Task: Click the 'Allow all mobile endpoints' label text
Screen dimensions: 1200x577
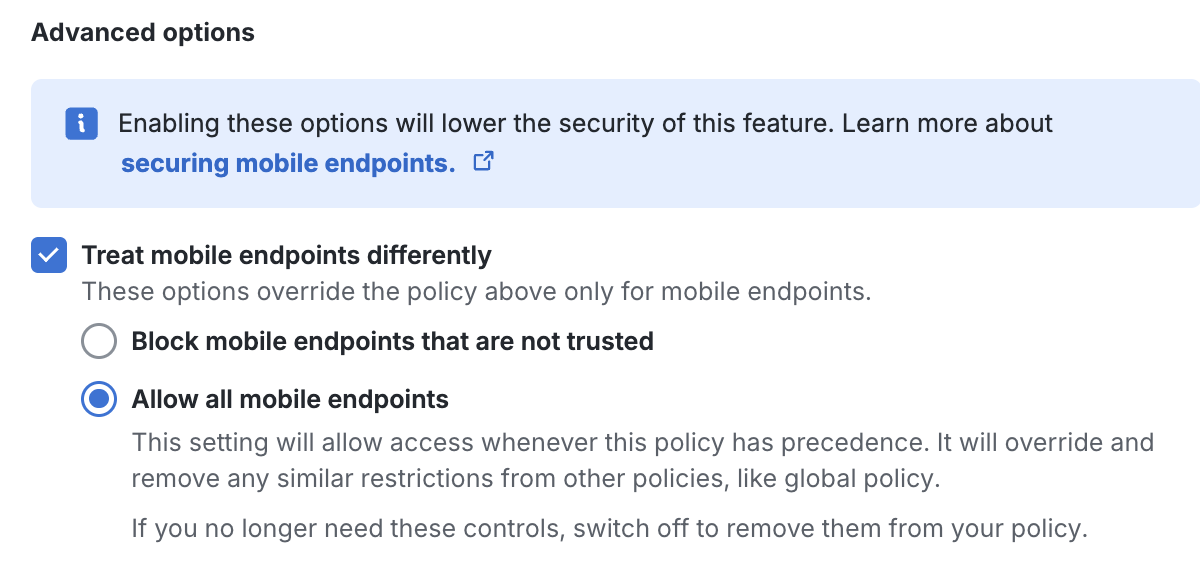Action: [x=288, y=398]
